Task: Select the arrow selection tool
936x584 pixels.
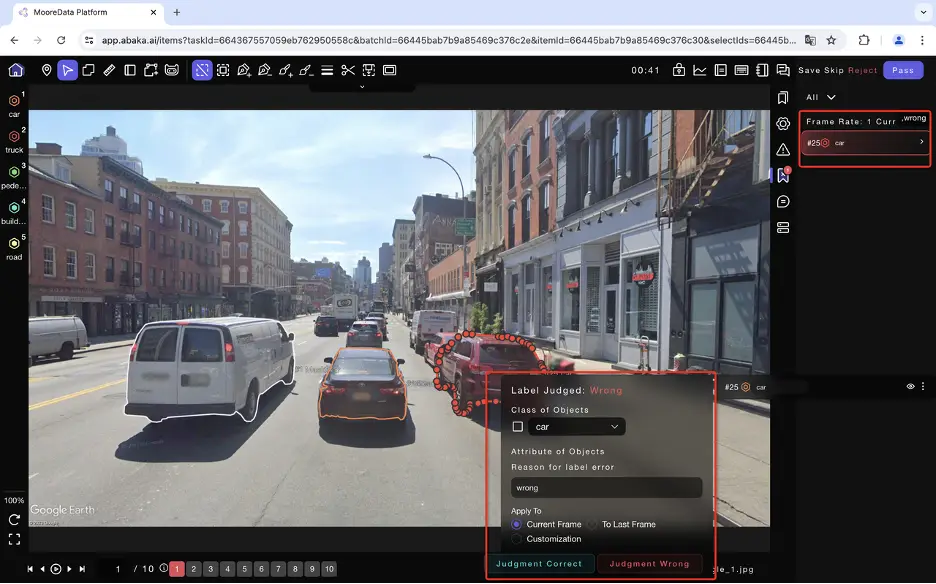Action: 67,70
